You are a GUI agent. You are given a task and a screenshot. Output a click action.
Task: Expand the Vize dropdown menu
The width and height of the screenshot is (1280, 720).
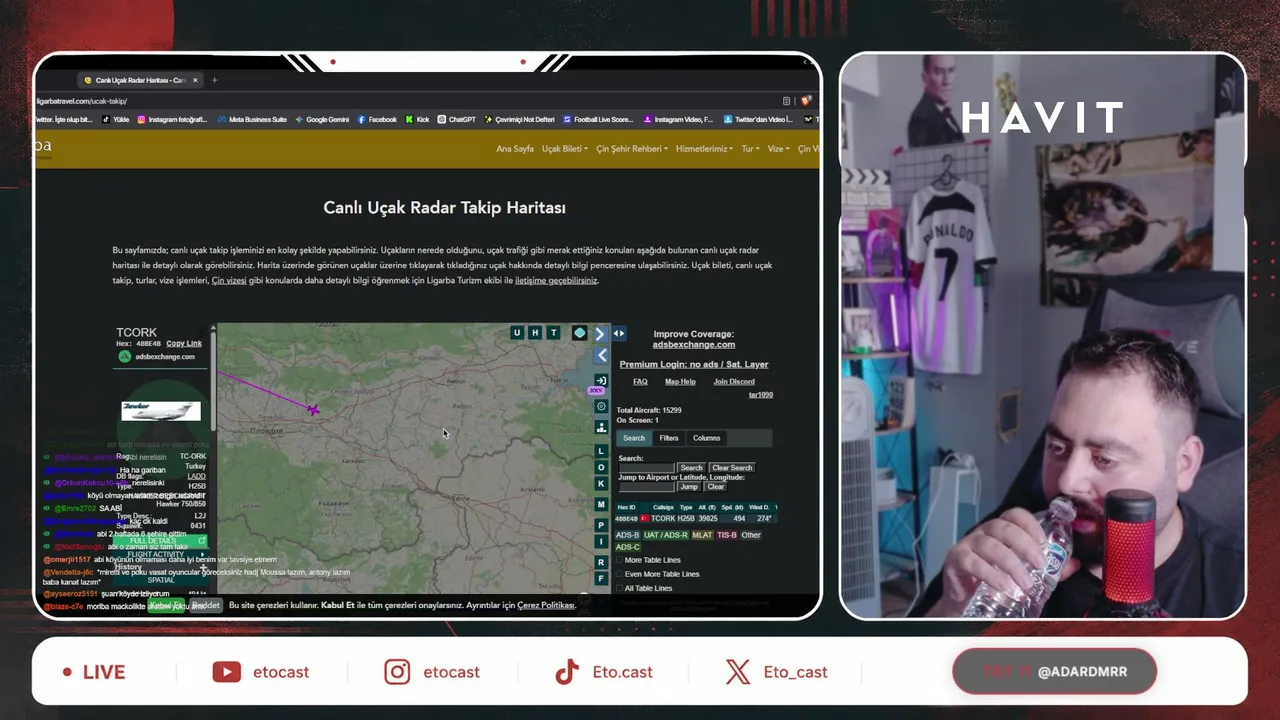[x=778, y=149]
